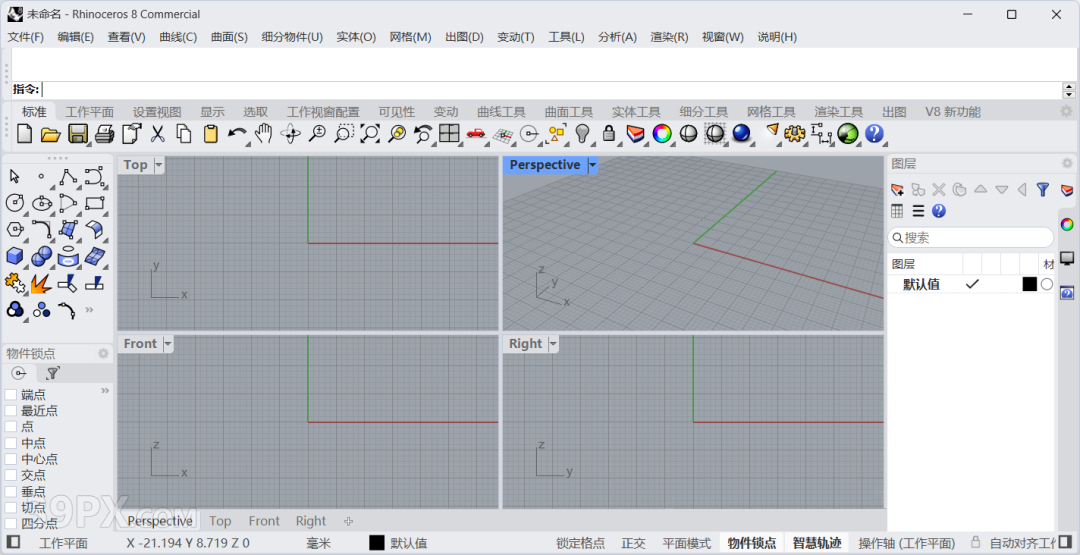
Task: Click the layer filter funnel icon
Action: pyautogui.click(x=1043, y=189)
